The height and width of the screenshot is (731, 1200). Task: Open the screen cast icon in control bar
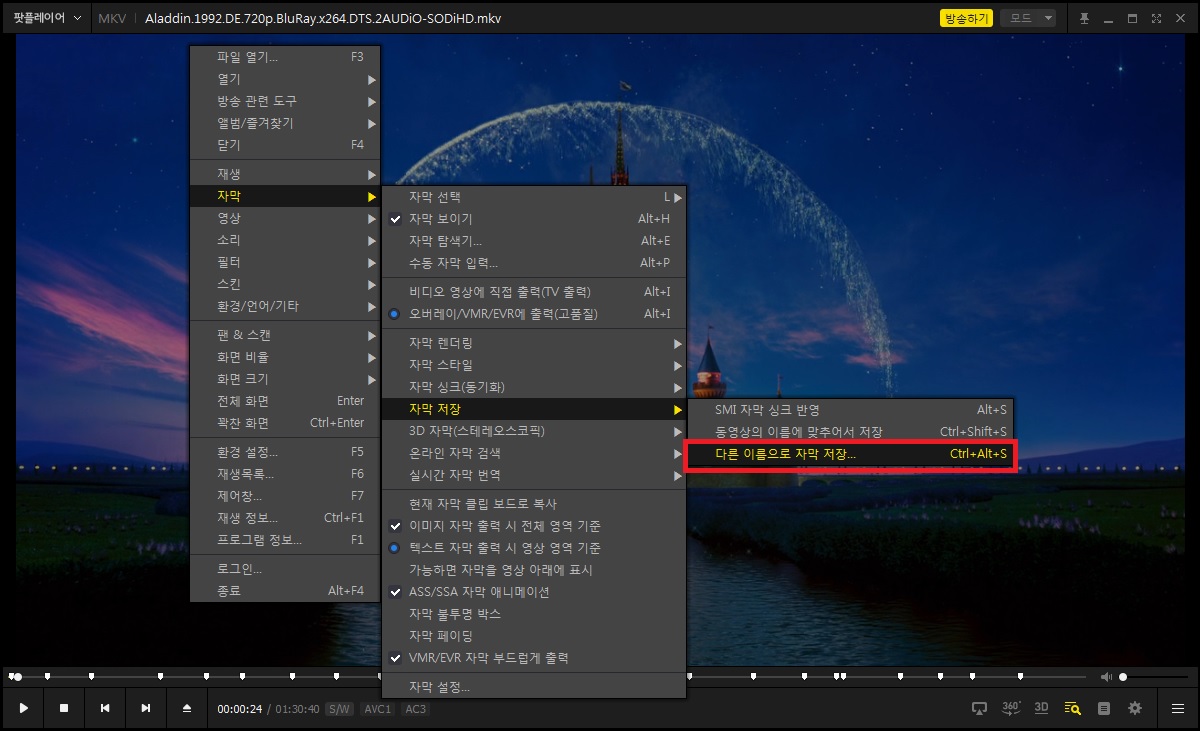pyautogui.click(x=980, y=708)
